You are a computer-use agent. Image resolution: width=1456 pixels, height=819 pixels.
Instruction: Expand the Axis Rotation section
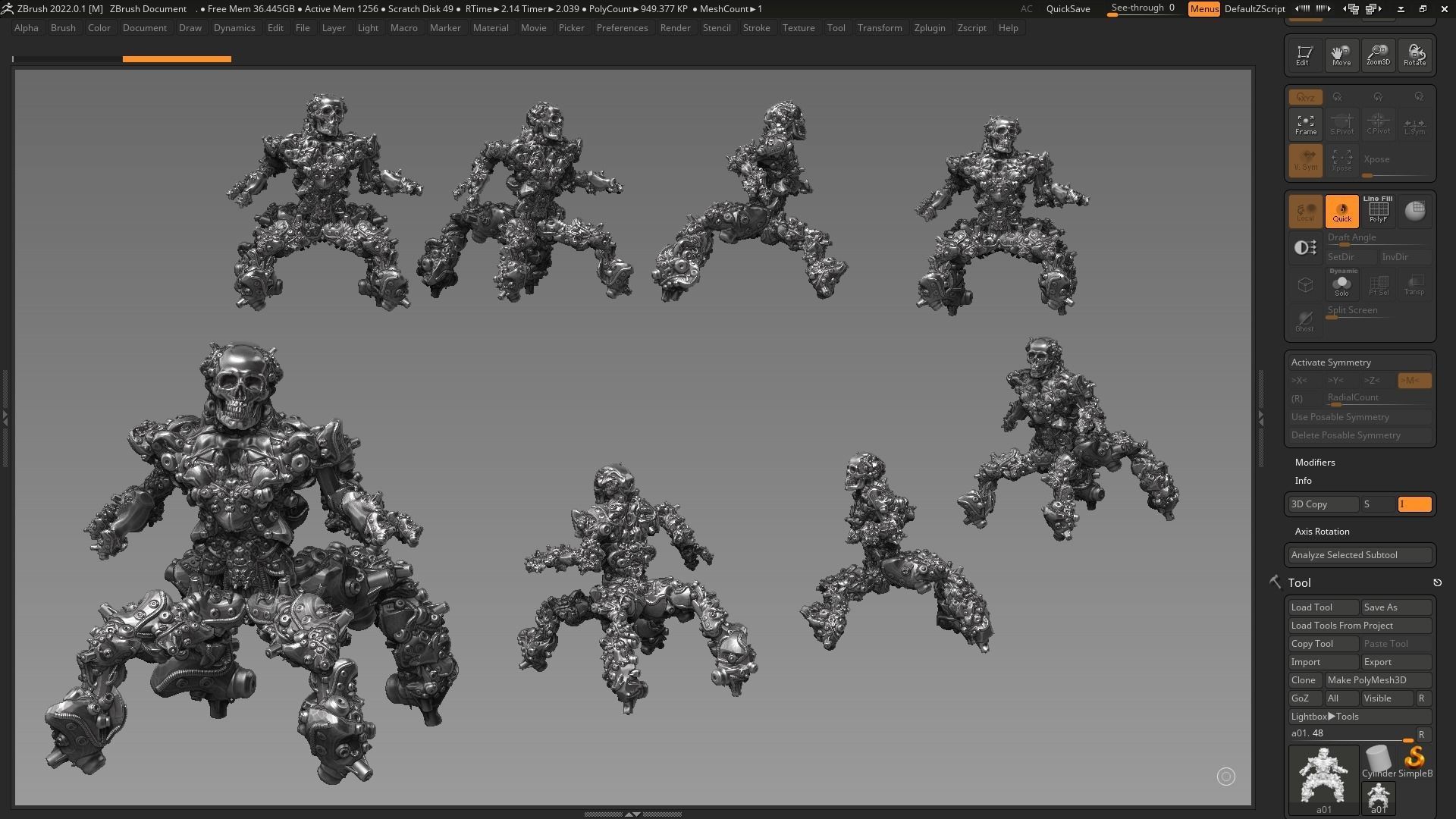(1321, 532)
